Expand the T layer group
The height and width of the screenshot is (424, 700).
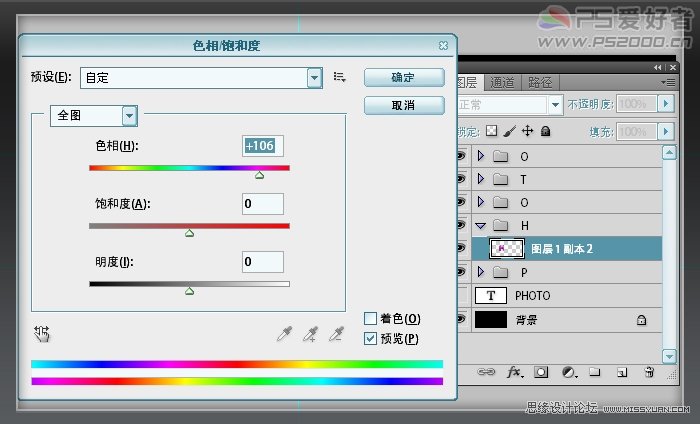[480, 179]
